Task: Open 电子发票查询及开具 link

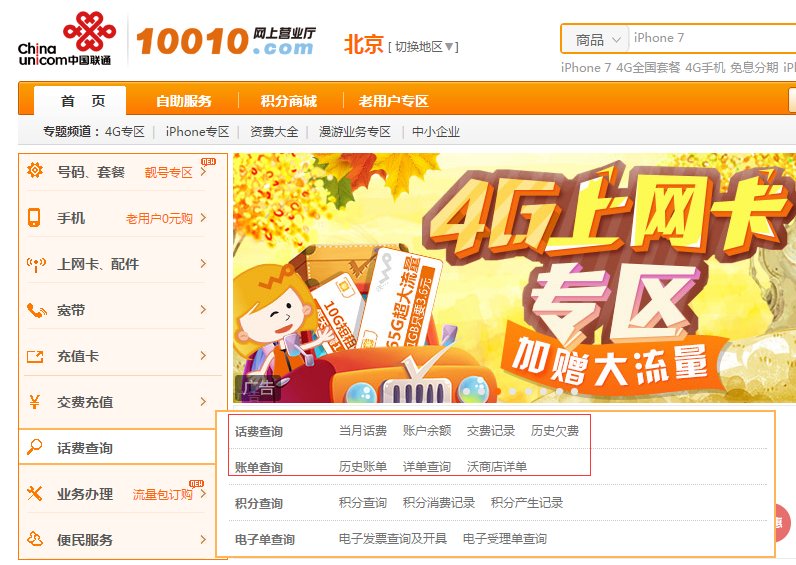Action: pyautogui.click(x=393, y=539)
